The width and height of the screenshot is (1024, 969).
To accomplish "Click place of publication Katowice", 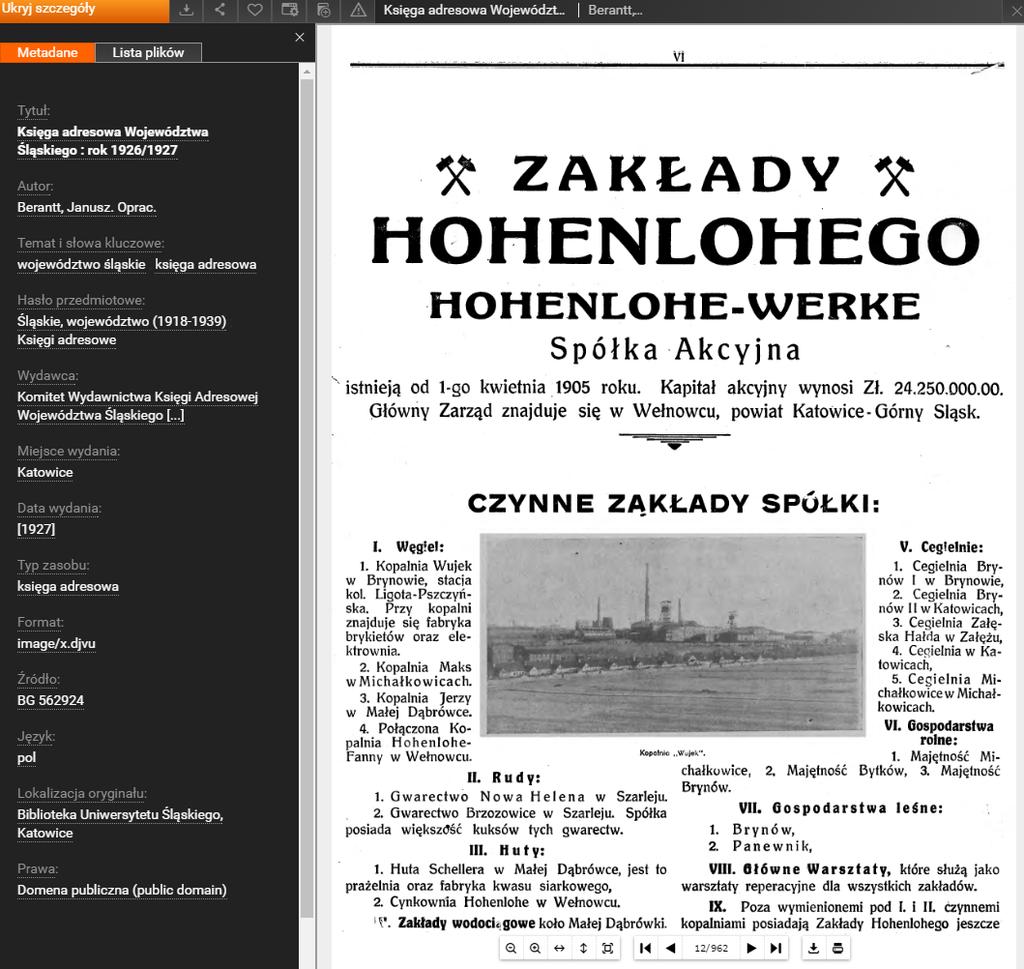I will pyautogui.click(x=45, y=473).
